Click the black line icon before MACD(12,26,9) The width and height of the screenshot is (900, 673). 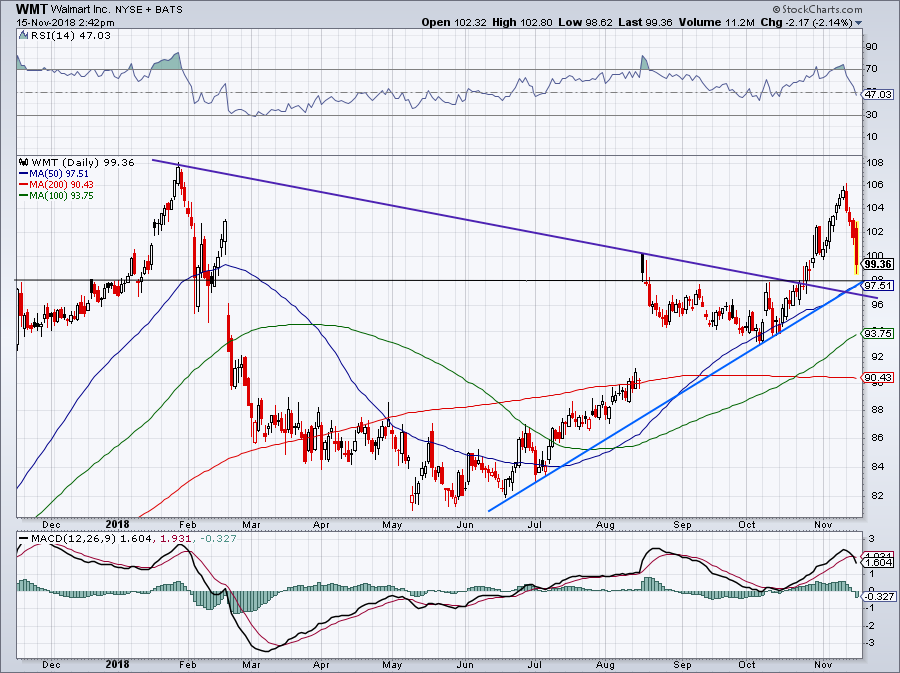pos(24,539)
